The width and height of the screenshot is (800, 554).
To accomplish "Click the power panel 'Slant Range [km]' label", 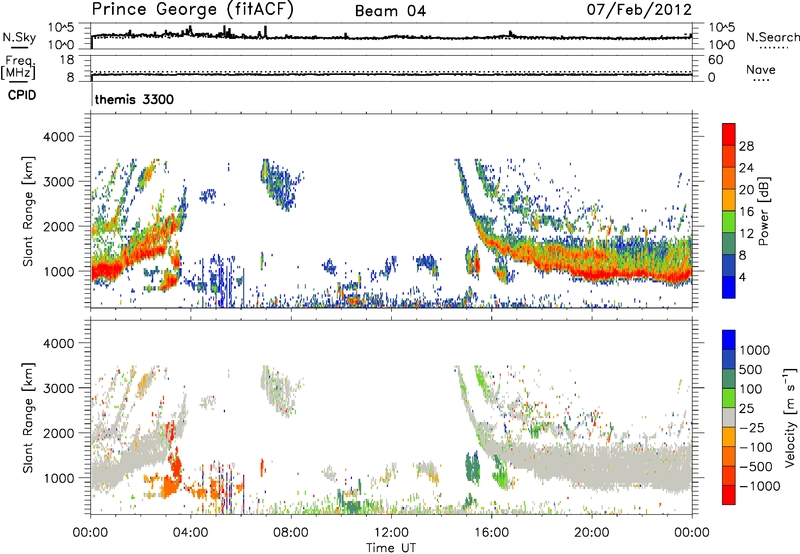I will [x=28, y=211].
